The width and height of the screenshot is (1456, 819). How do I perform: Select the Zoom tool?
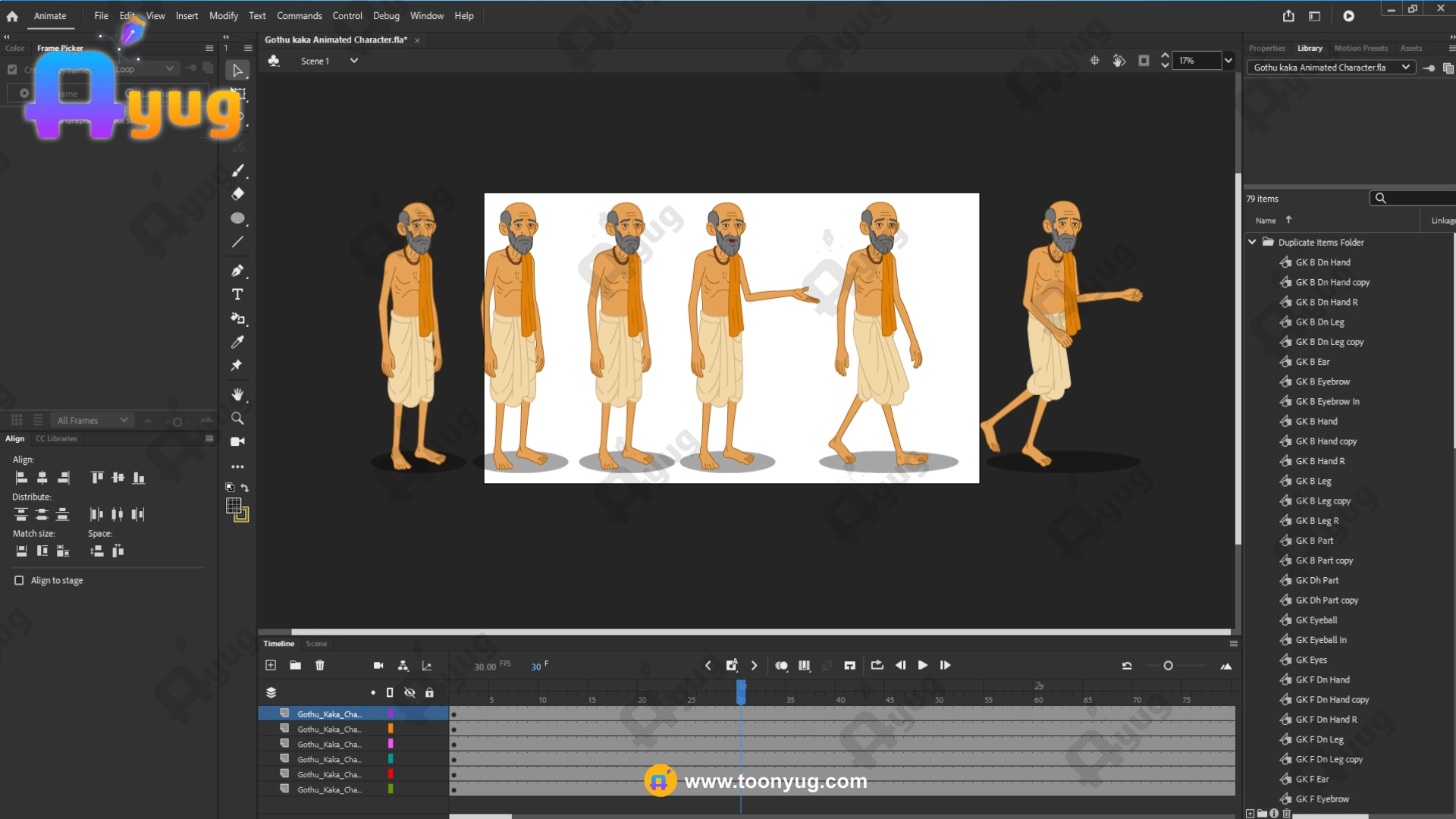click(x=237, y=419)
